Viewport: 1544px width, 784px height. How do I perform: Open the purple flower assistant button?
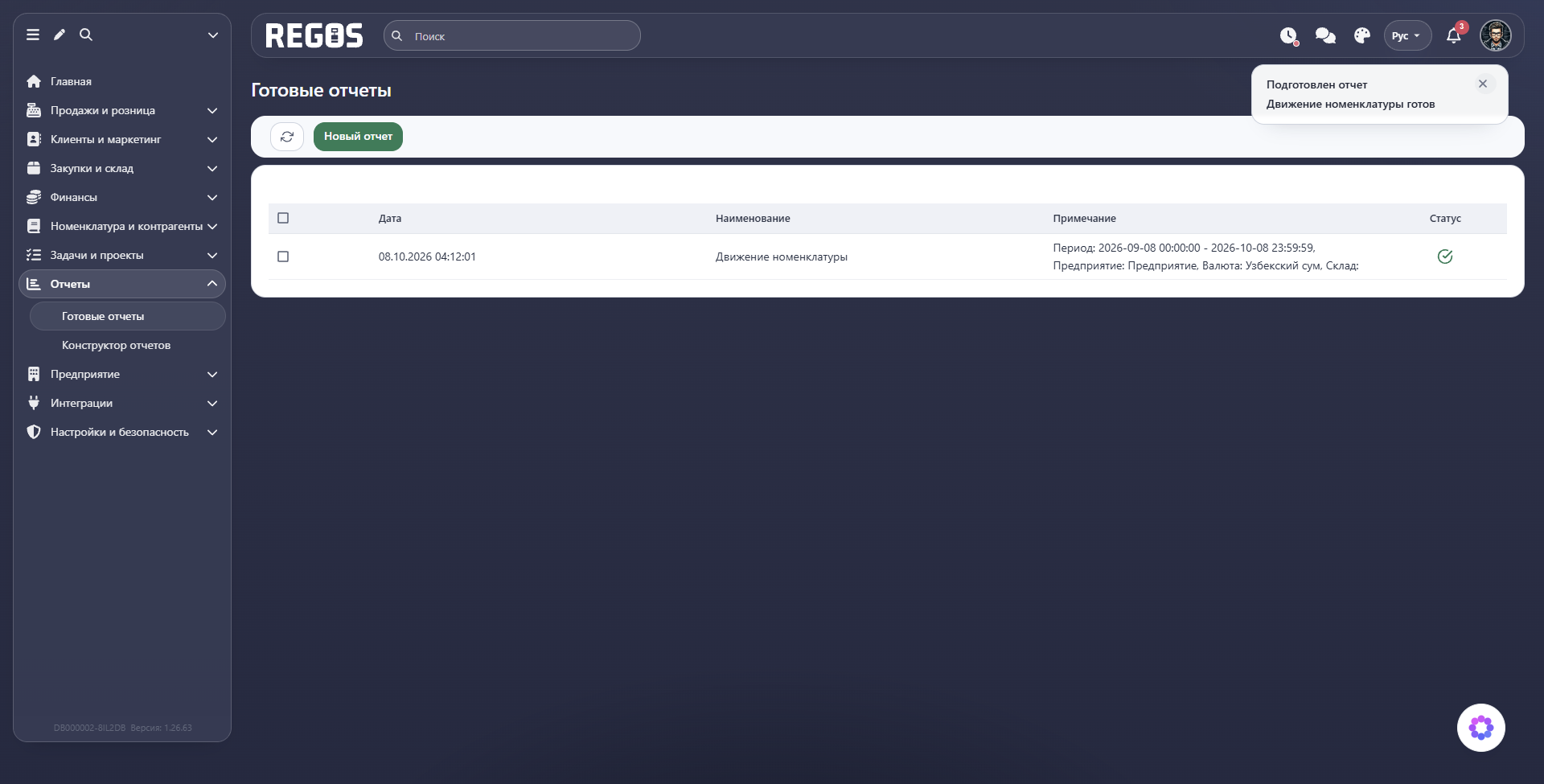point(1481,728)
